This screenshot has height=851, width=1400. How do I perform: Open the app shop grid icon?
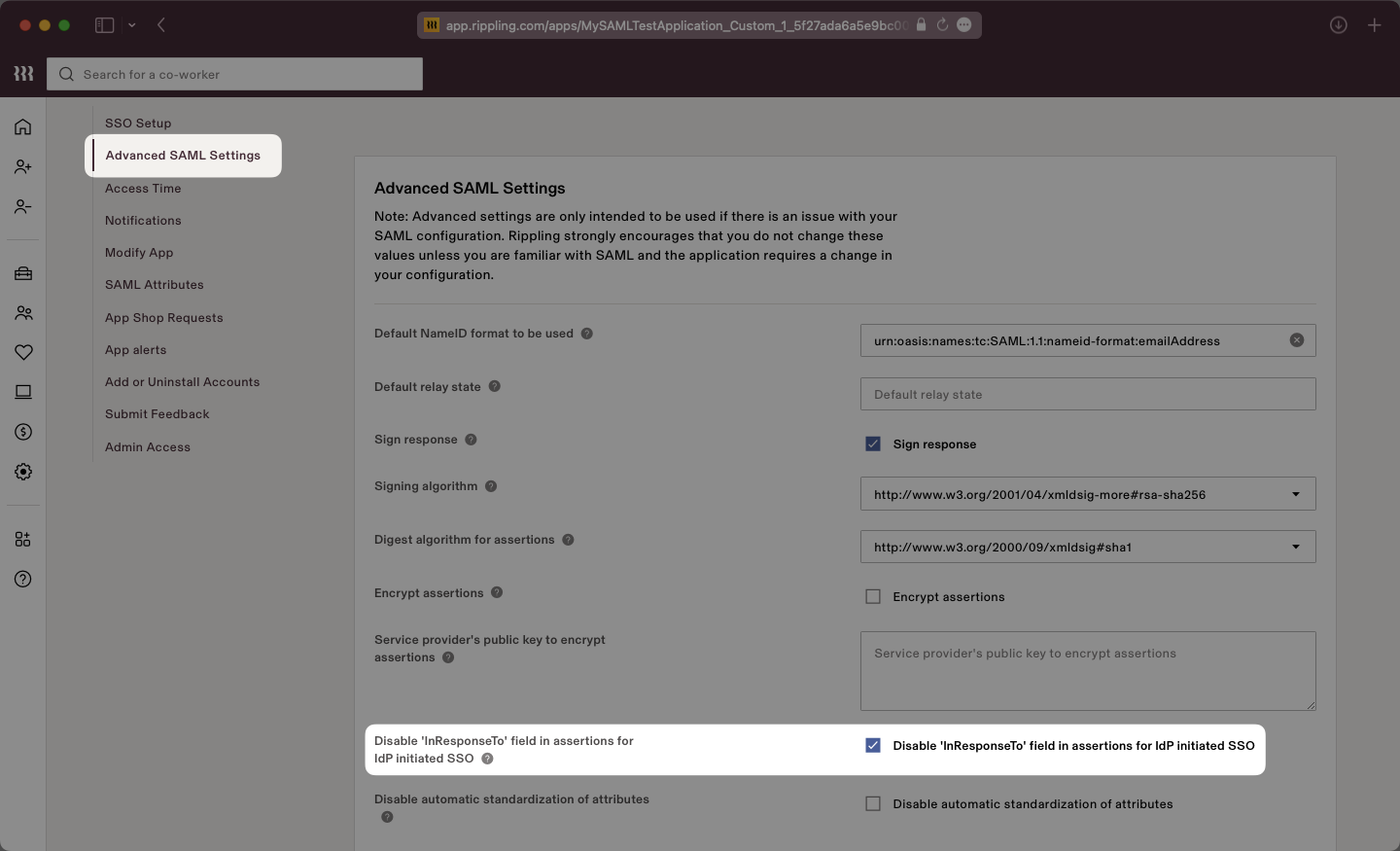coord(22,539)
